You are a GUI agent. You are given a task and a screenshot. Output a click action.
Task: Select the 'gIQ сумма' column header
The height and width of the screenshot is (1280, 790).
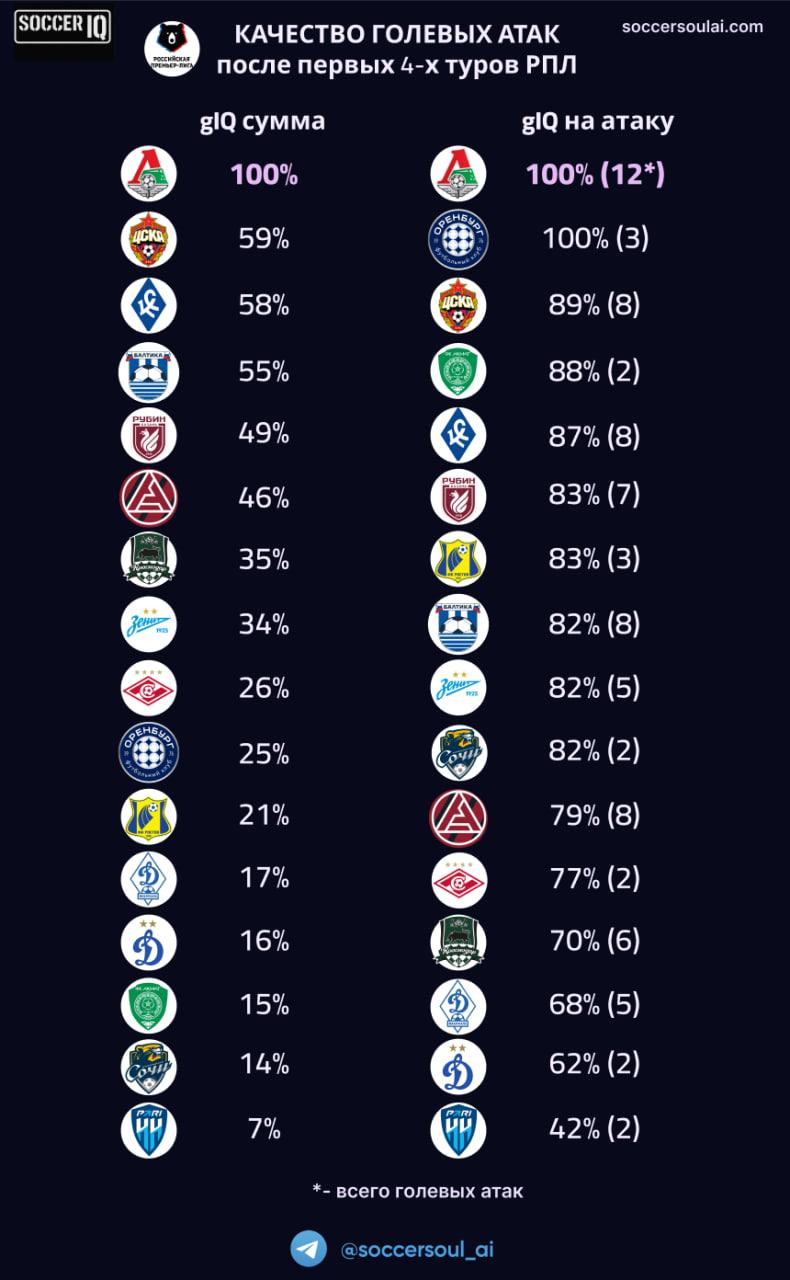pyautogui.click(x=263, y=122)
